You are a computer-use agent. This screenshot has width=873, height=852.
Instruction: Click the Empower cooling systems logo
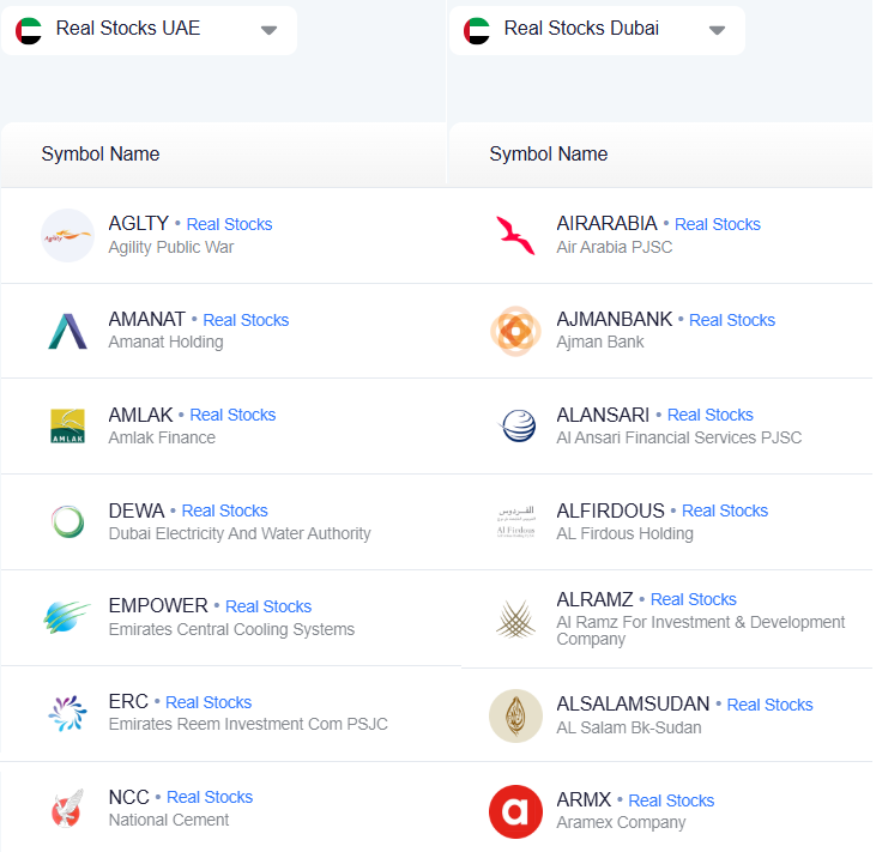[x=67, y=616]
